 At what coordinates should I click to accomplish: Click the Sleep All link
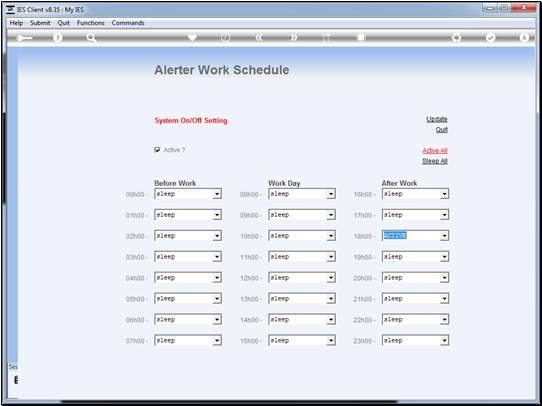tap(435, 161)
